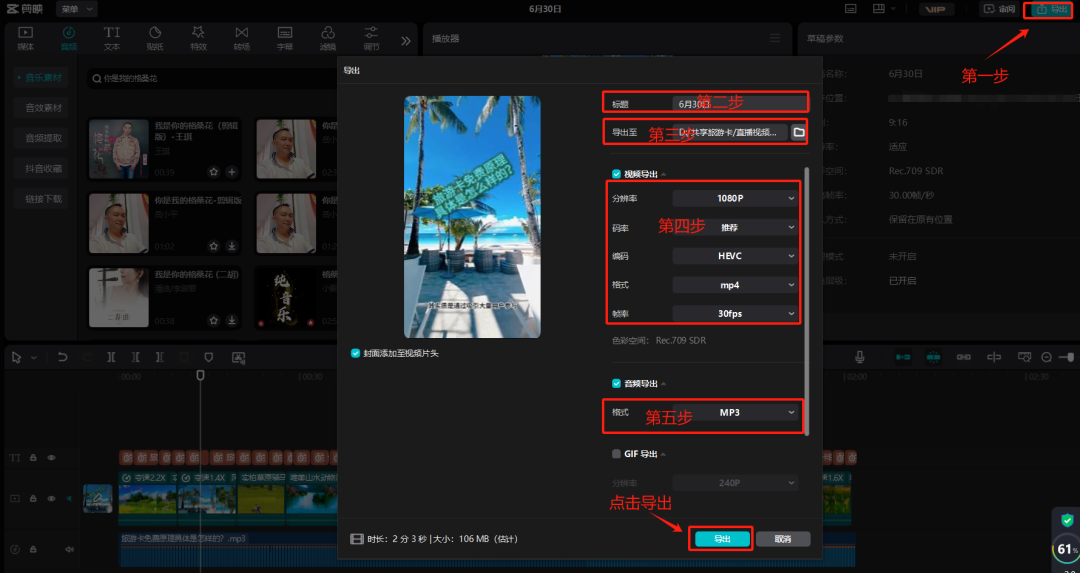Click the delete clip icon

click(184, 357)
